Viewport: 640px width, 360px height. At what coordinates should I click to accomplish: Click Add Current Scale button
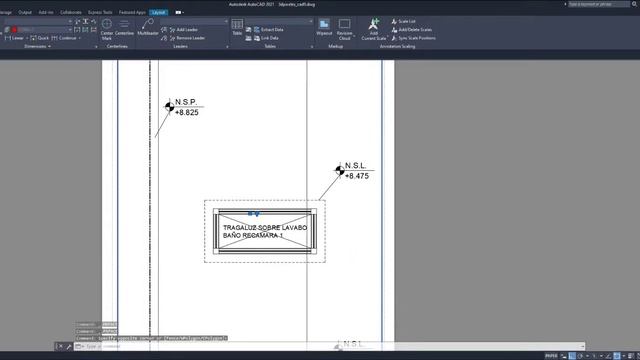[373, 29]
